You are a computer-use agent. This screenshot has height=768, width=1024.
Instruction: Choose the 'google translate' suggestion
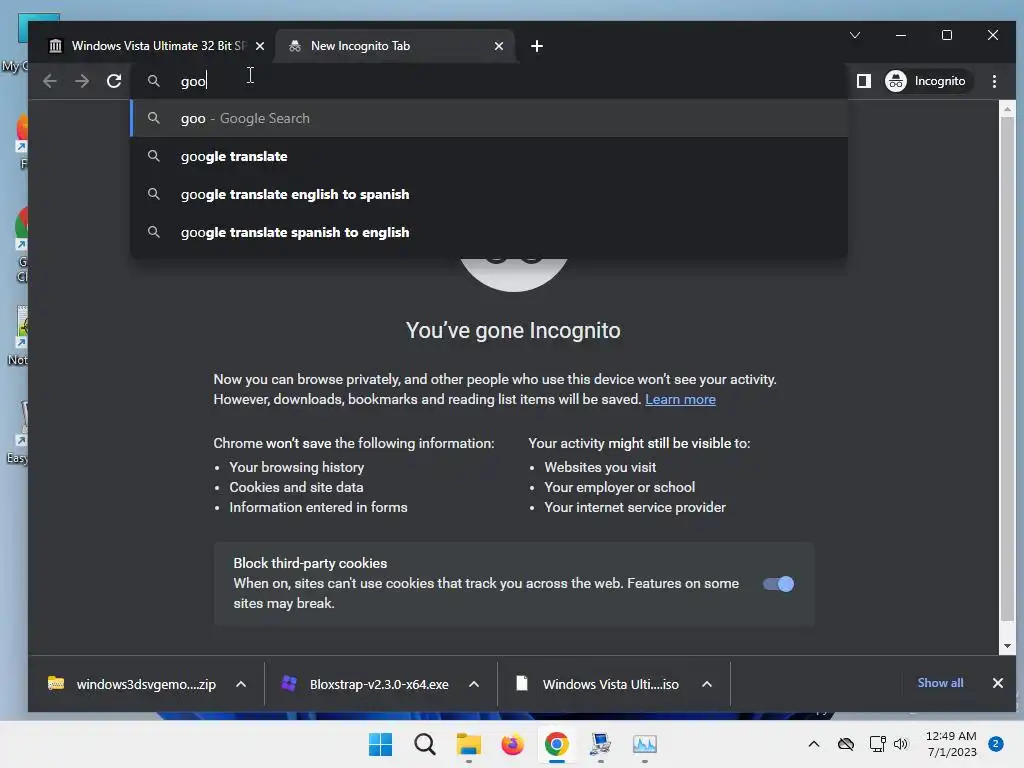(x=490, y=156)
